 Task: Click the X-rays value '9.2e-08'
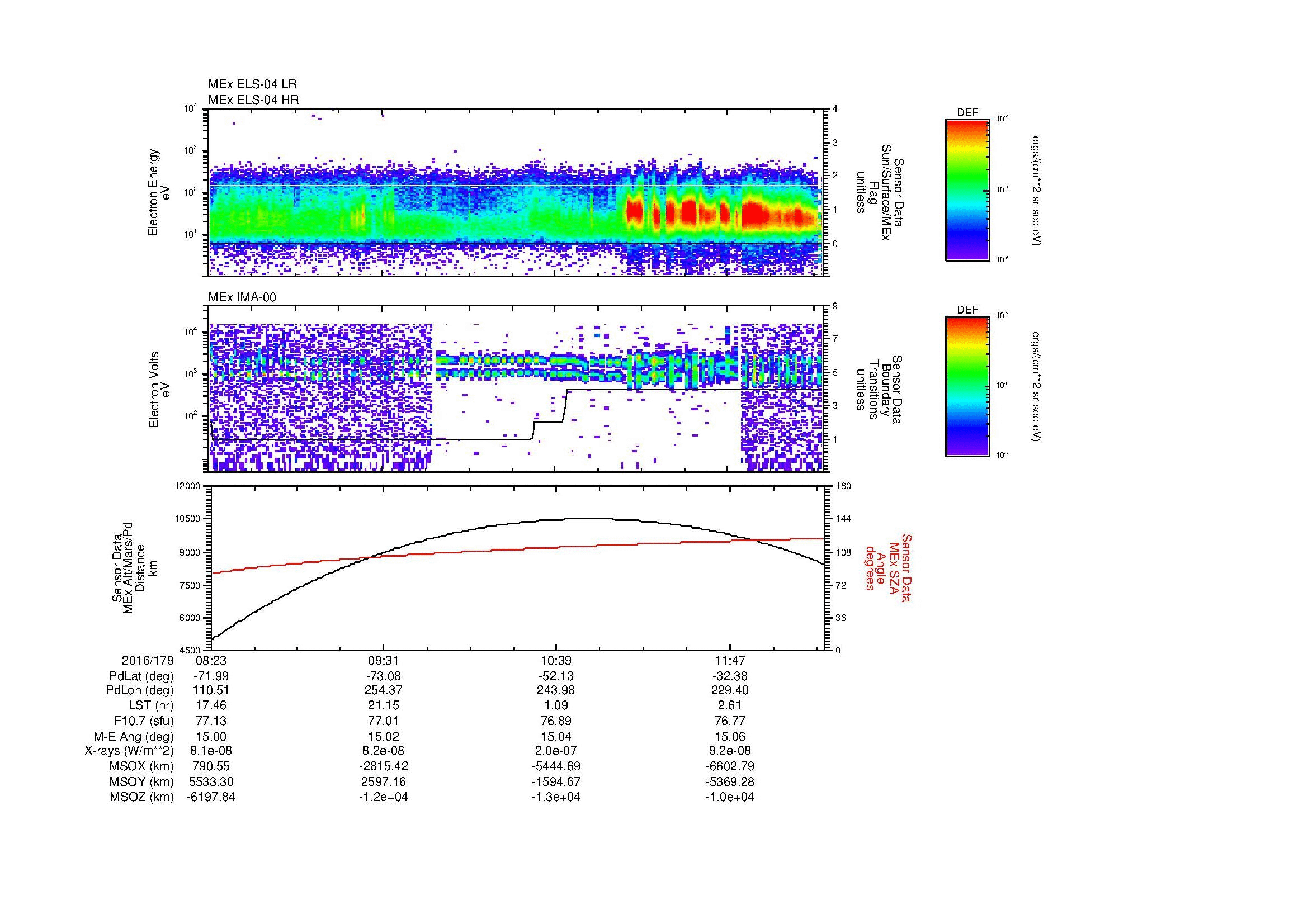click(730, 751)
